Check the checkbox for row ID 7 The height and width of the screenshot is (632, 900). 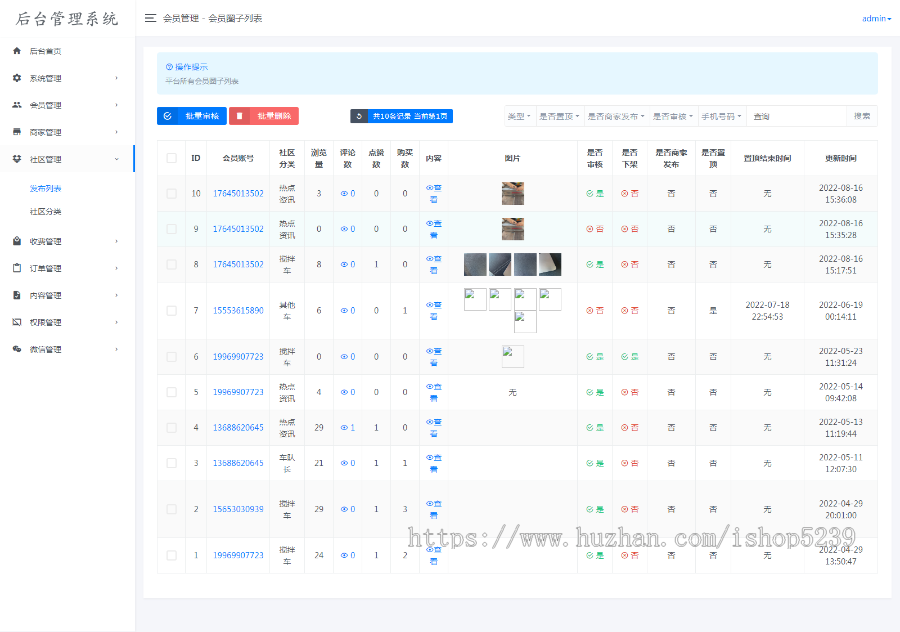click(x=171, y=310)
